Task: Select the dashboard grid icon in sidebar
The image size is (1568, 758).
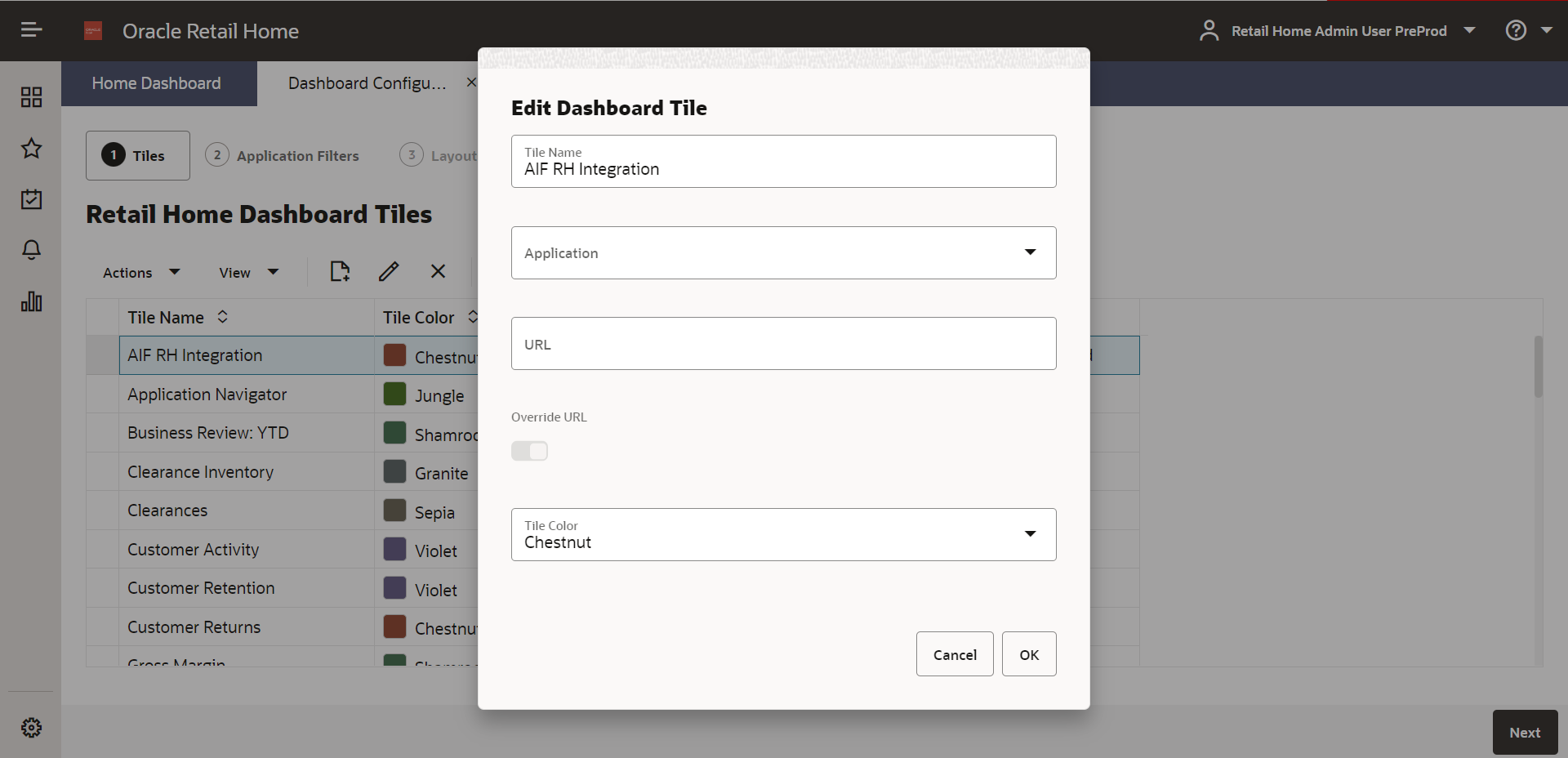Action: [31, 96]
